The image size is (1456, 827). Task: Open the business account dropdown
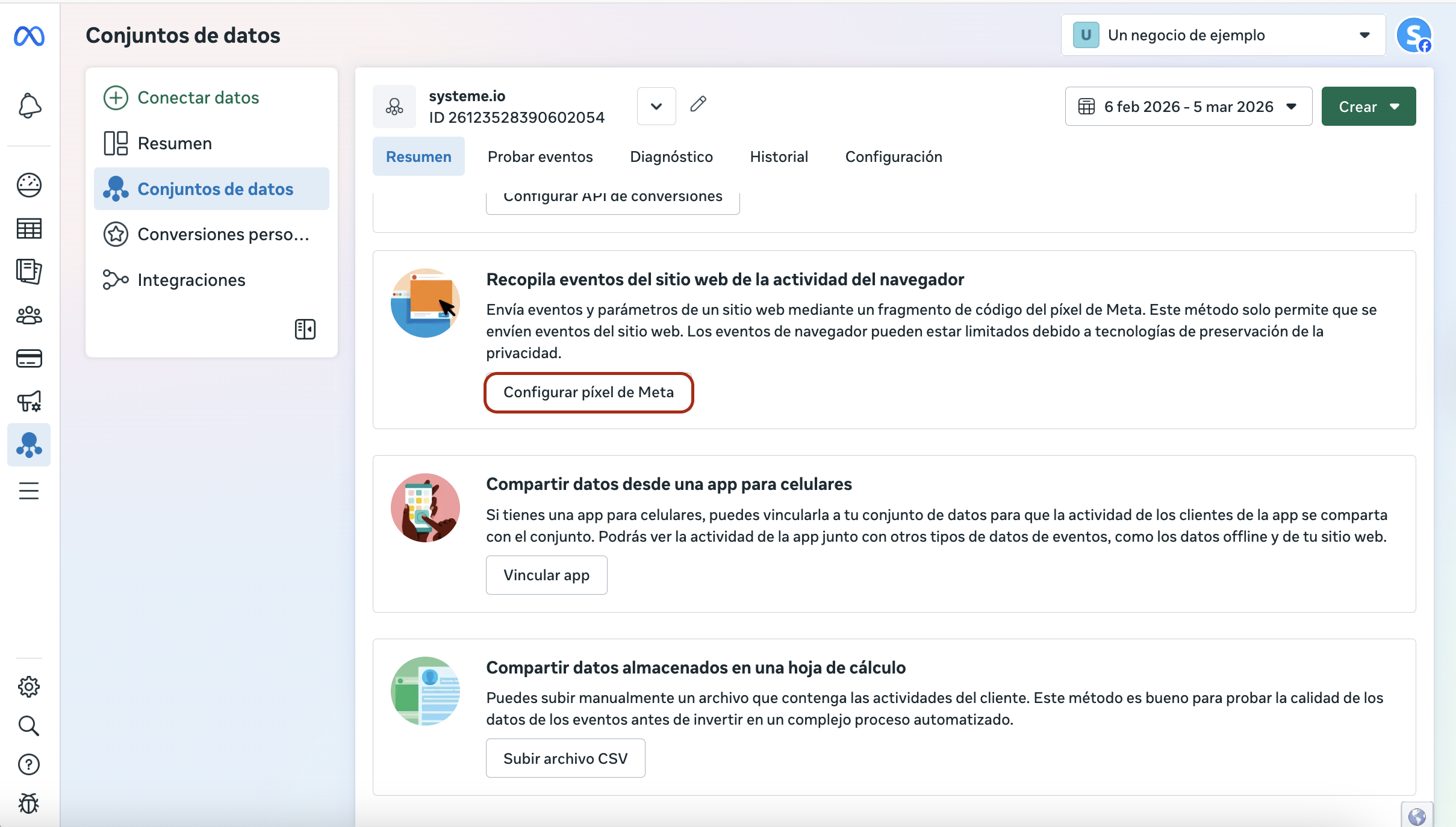1222,36
